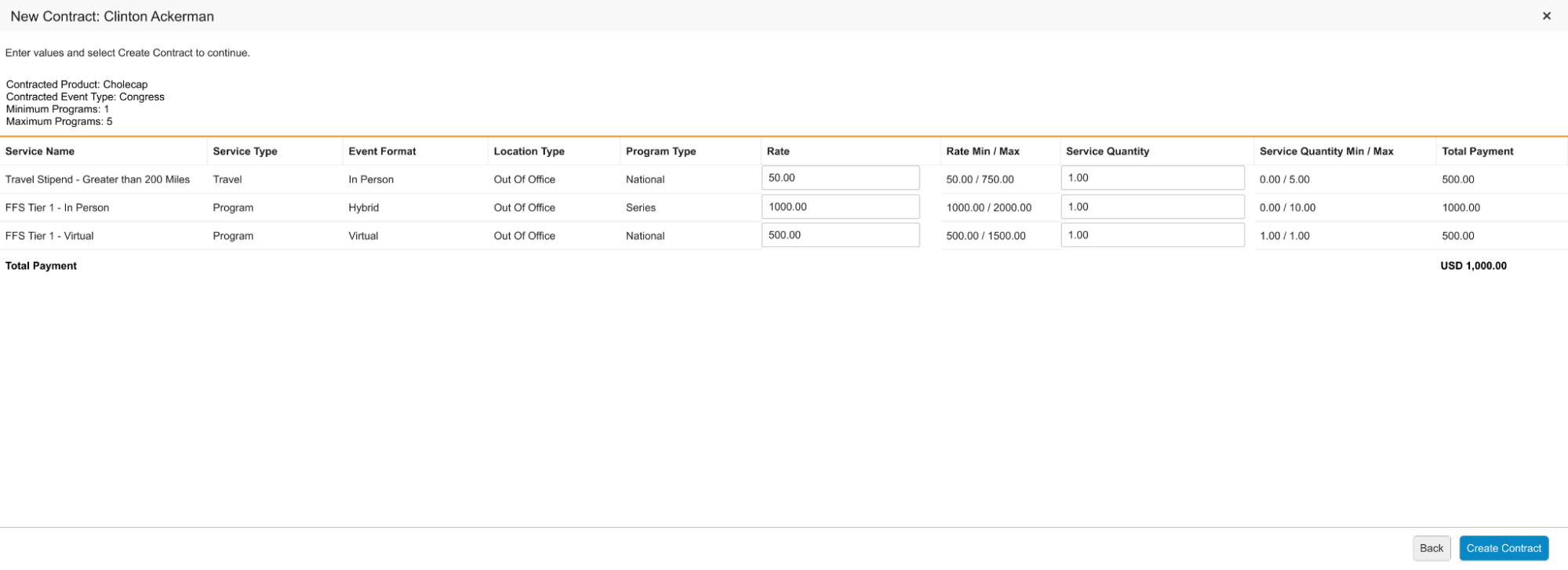
Task: Click the Location Type column header
Action: pos(529,151)
